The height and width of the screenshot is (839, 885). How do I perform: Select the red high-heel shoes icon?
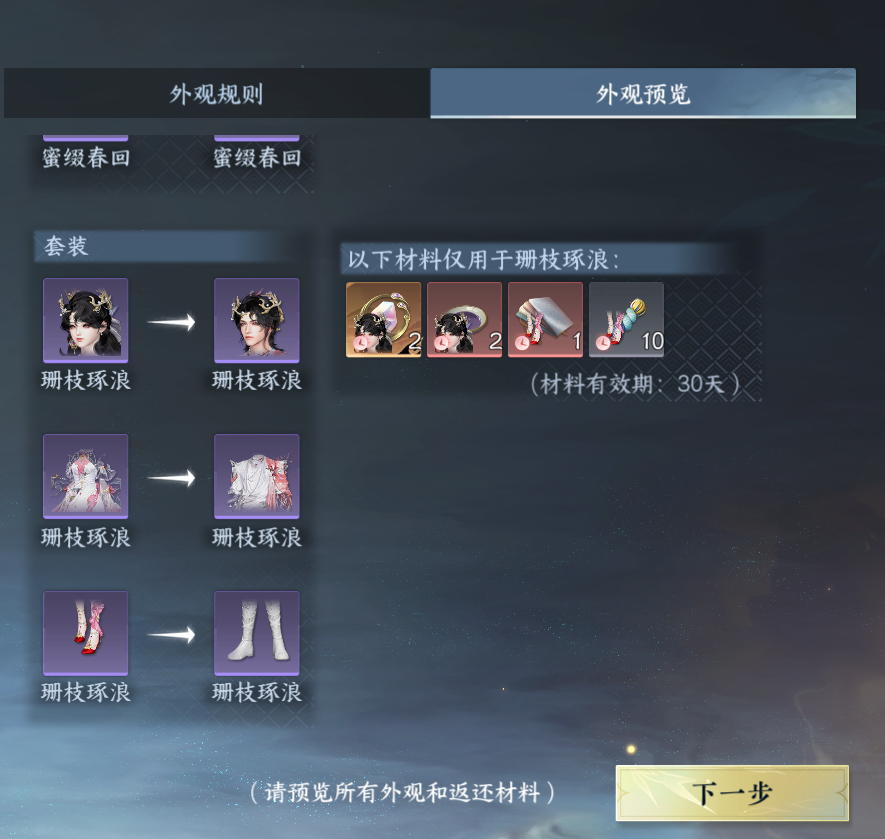coord(86,633)
